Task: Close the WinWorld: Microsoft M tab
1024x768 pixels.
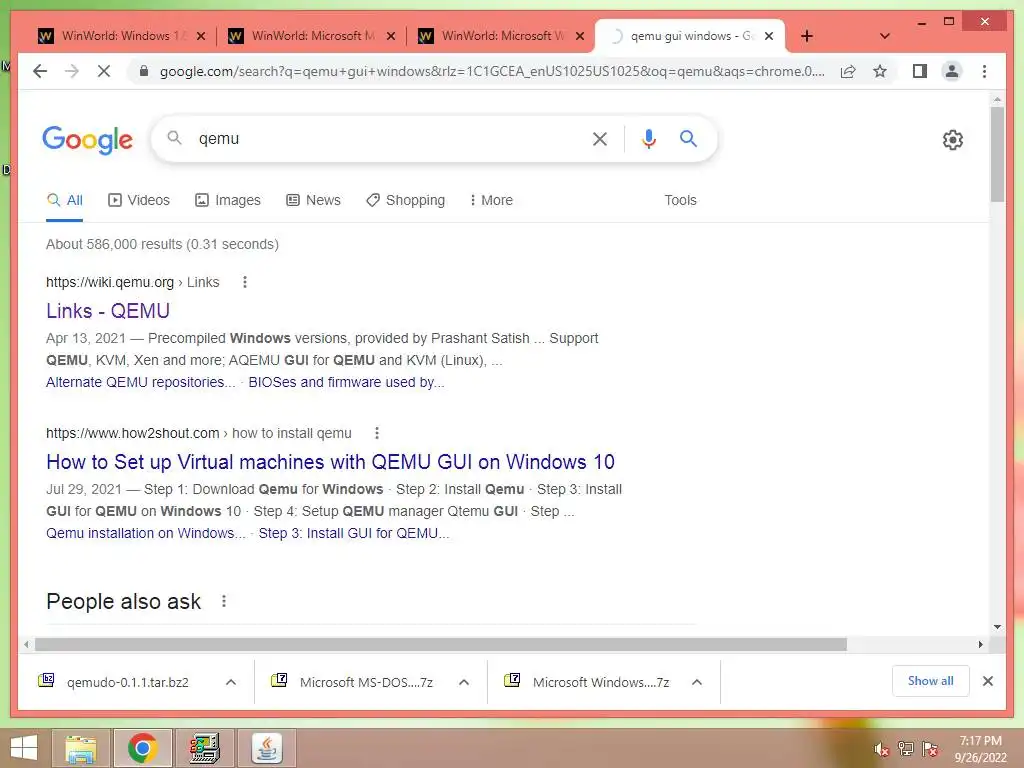Action: [391, 37]
